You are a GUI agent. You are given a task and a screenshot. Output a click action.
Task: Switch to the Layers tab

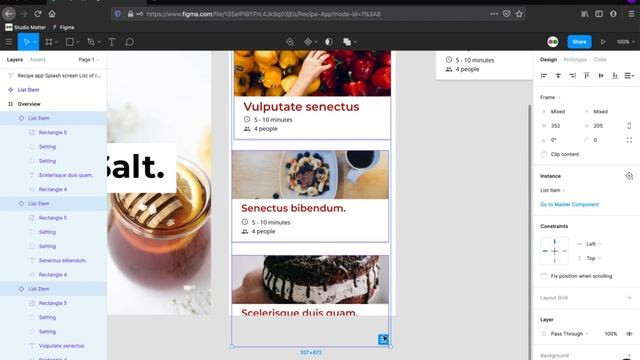pos(15,60)
